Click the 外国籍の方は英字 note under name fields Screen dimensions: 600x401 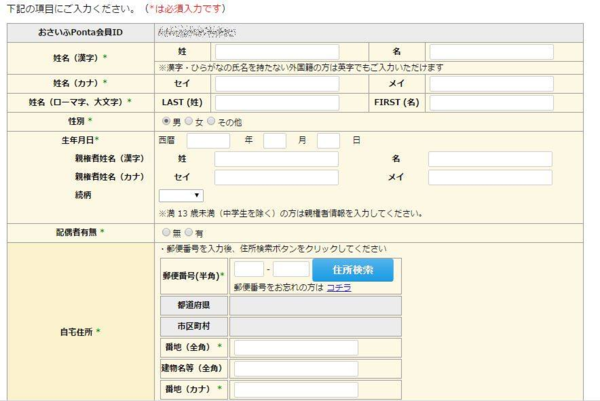301,68
